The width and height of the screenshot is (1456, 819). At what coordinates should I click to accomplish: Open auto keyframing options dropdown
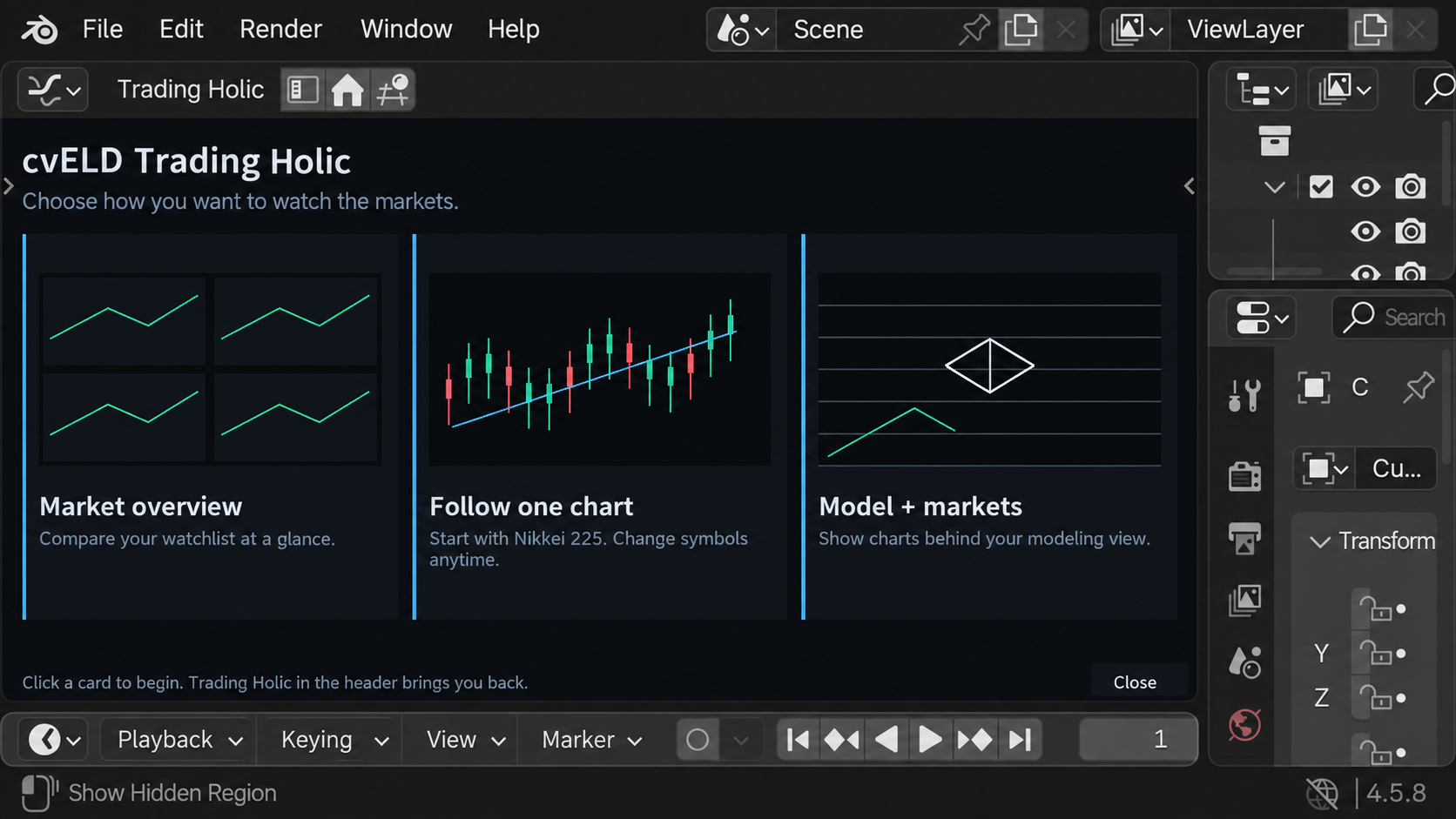coord(741,740)
